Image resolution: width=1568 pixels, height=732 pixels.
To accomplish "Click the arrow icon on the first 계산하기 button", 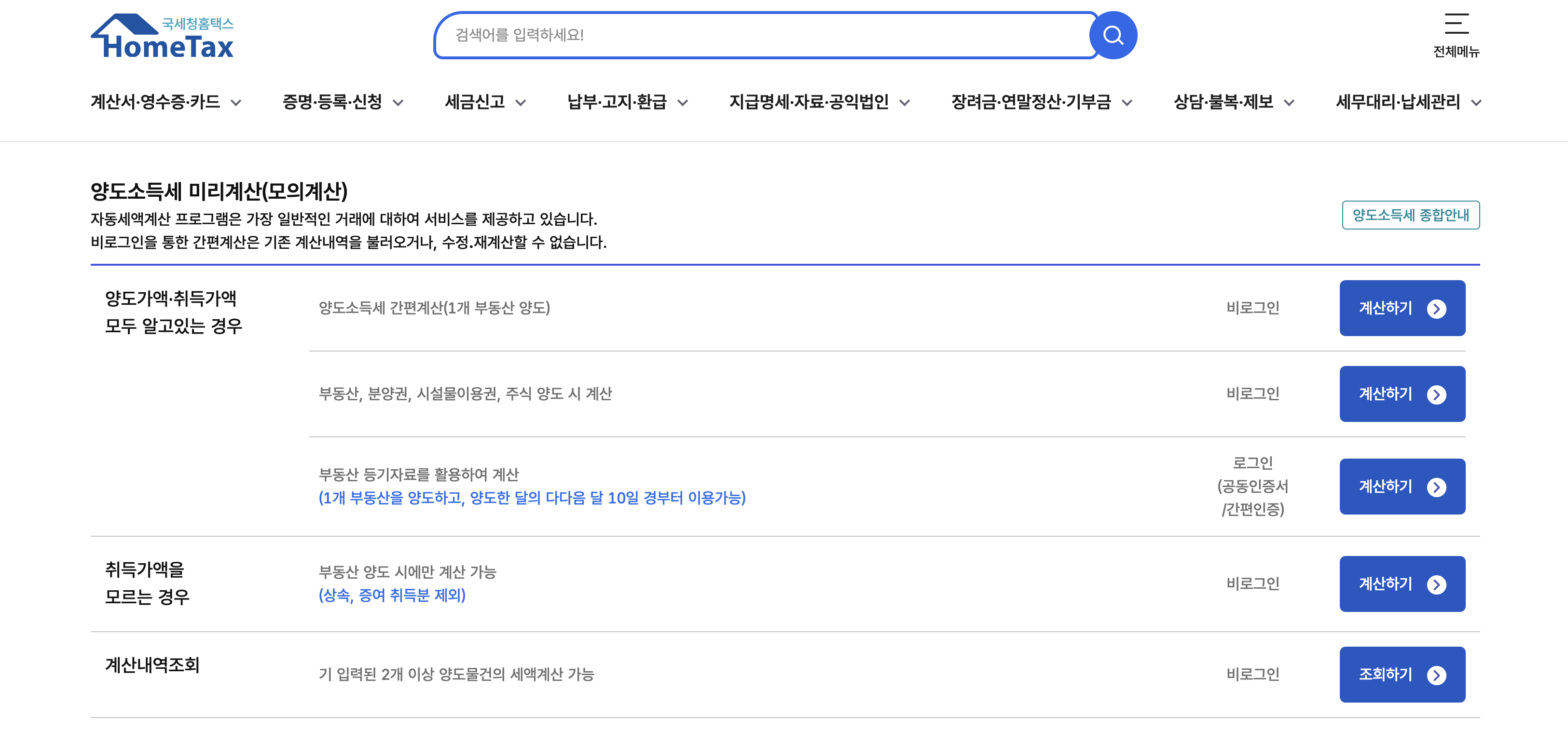I will tap(1438, 309).
